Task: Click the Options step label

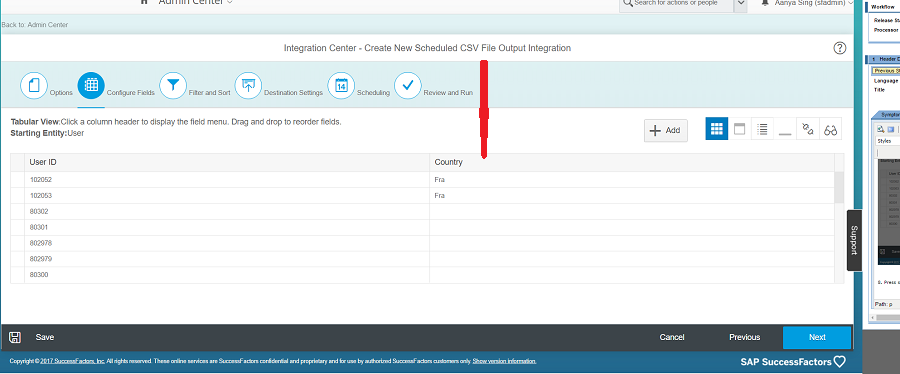Action: coord(61,92)
